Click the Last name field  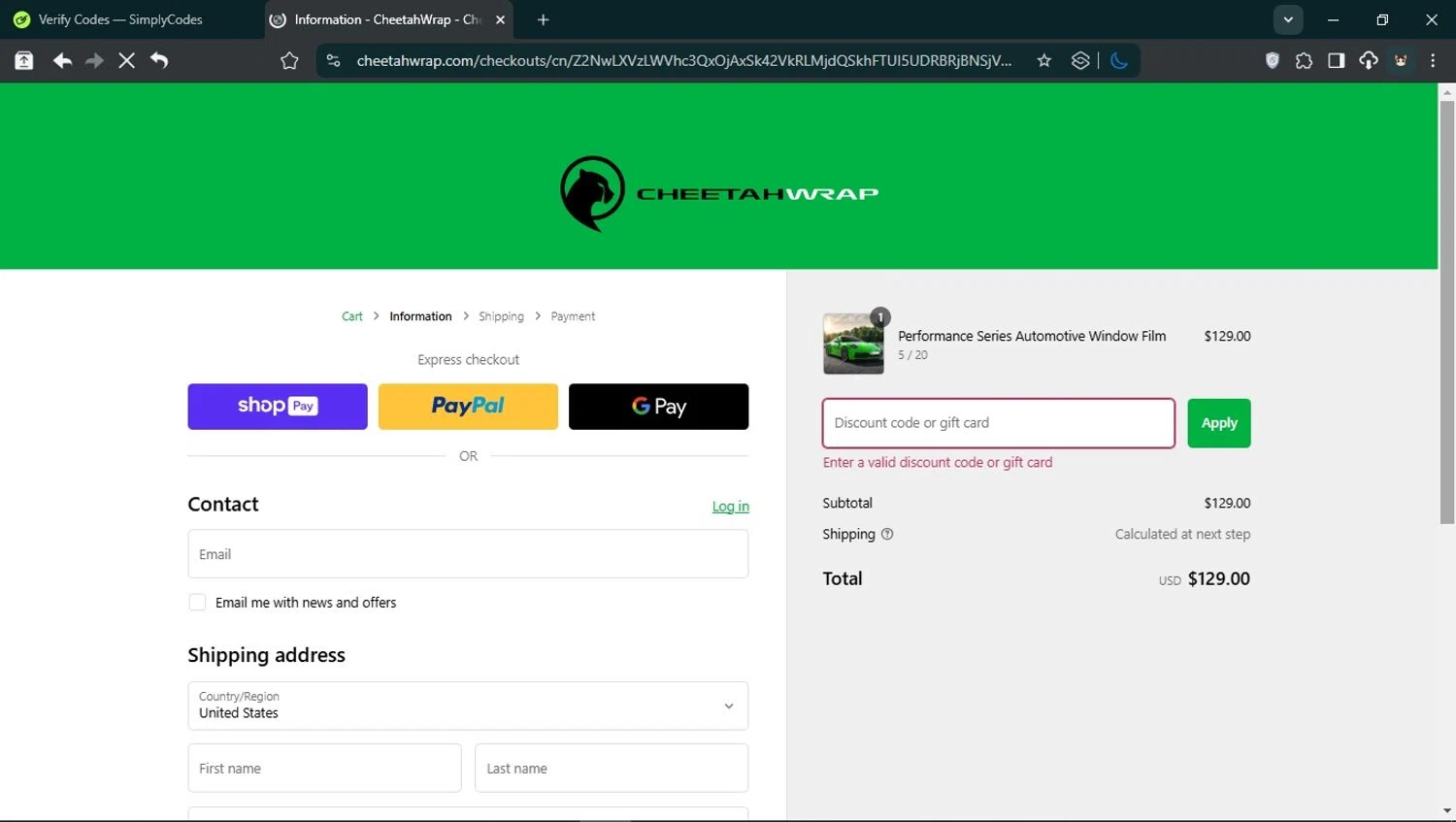click(612, 769)
